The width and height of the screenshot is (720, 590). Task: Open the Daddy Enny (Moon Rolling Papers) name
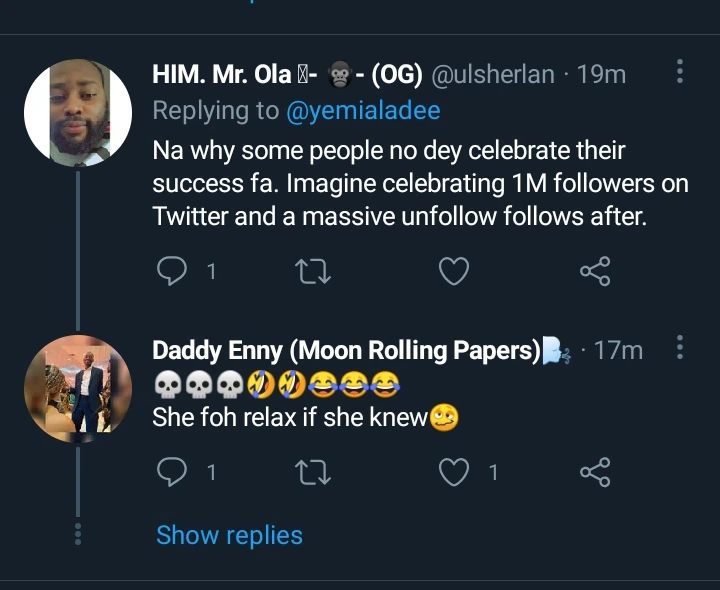click(346, 350)
